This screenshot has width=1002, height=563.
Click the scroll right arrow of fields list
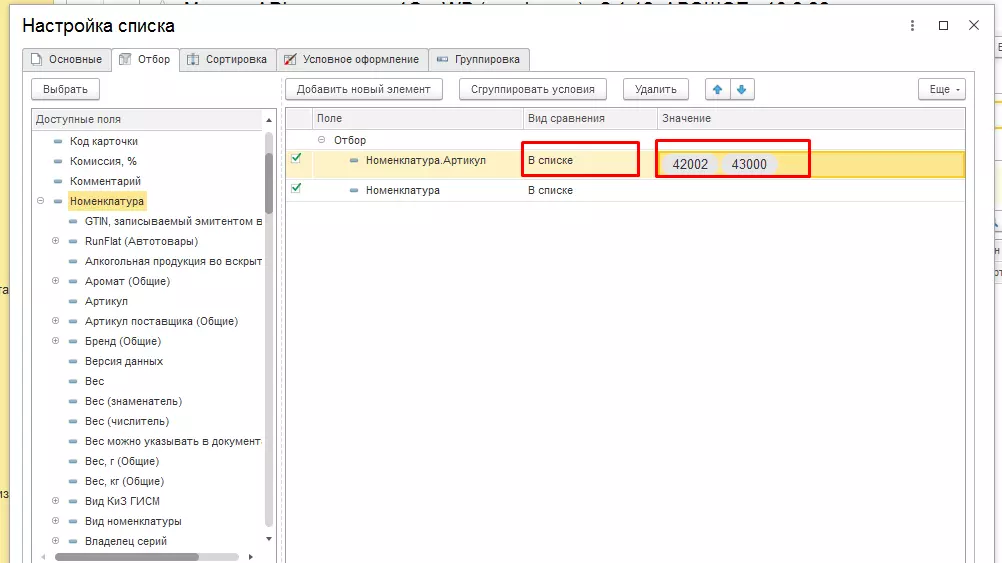pyautogui.click(x=250, y=557)
